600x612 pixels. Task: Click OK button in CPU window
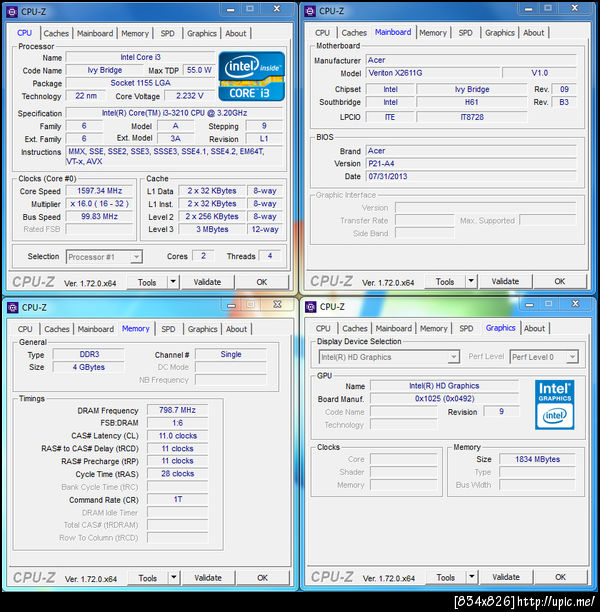[262, 282]
